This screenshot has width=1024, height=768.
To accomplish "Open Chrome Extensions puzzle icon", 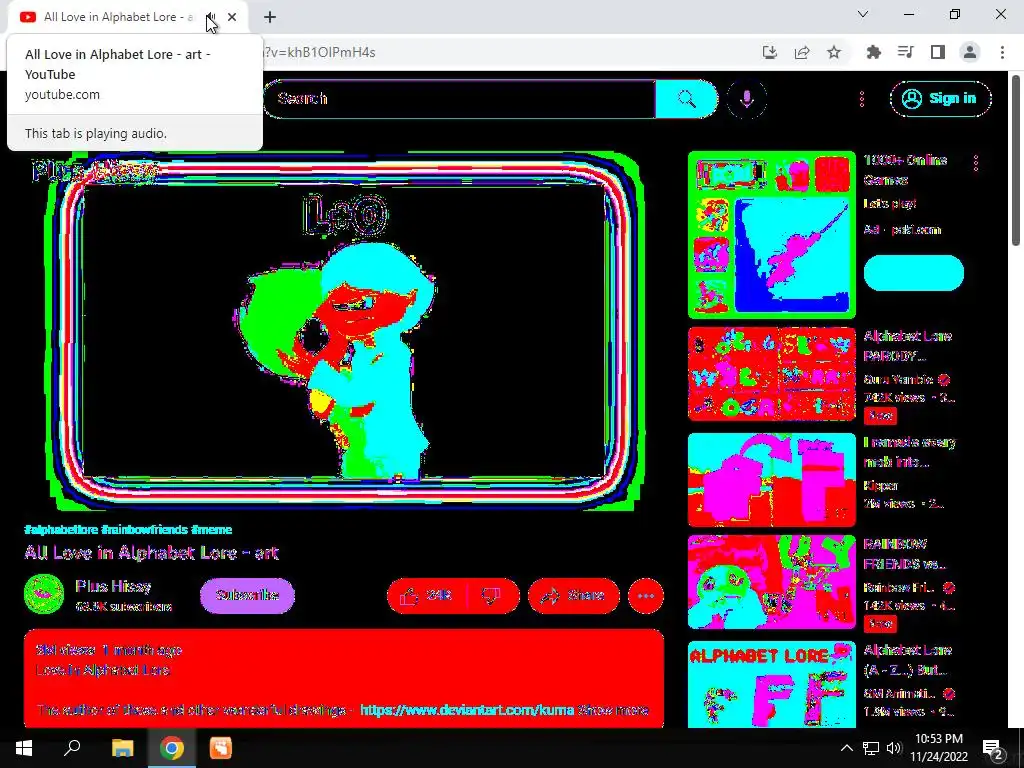I will click(x=873, y=52).
